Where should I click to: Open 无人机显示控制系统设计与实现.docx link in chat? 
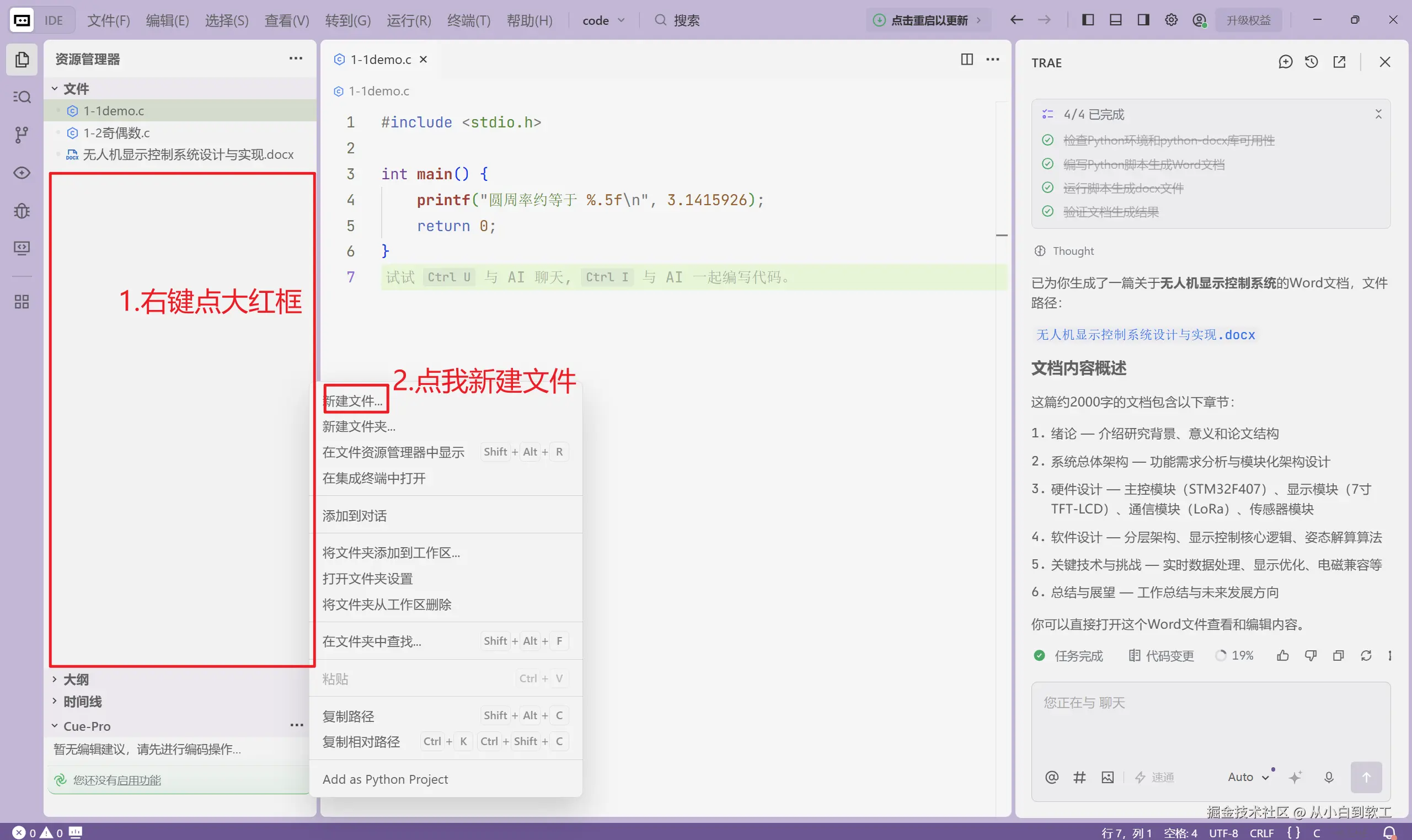pos(1145,335)
